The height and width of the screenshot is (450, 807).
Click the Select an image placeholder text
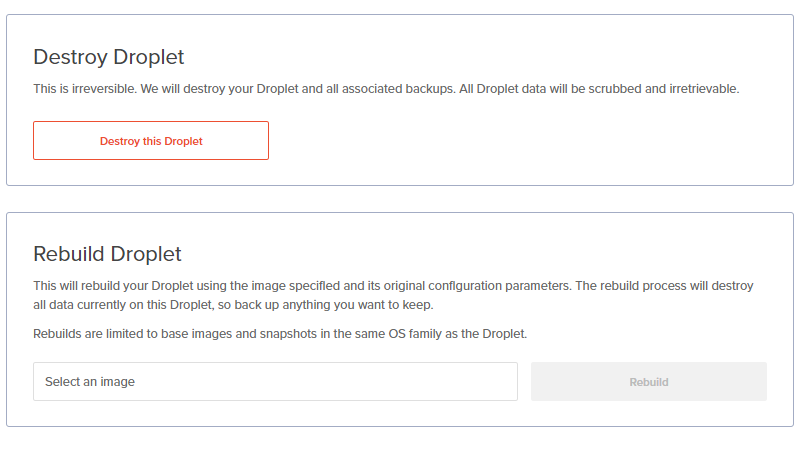coord(90,382)
